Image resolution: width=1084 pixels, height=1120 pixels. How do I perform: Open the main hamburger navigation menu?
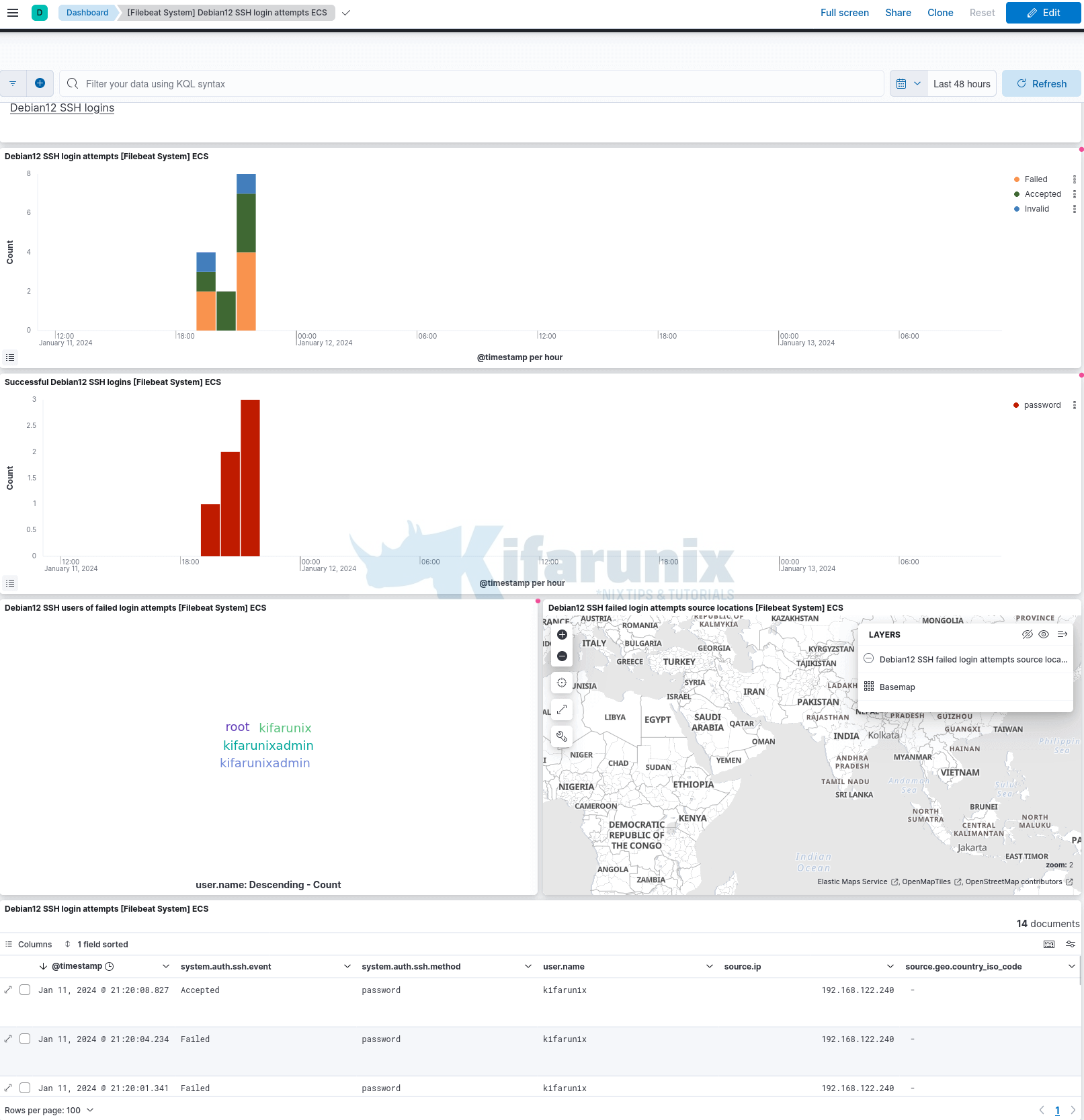13,13
